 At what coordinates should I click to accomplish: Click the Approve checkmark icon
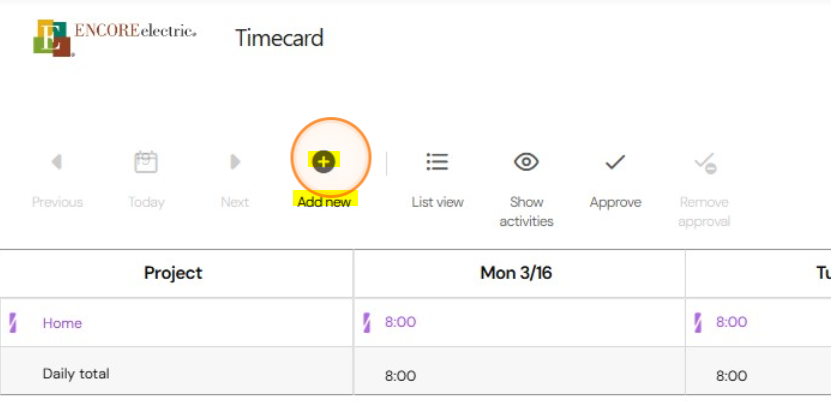615,162
